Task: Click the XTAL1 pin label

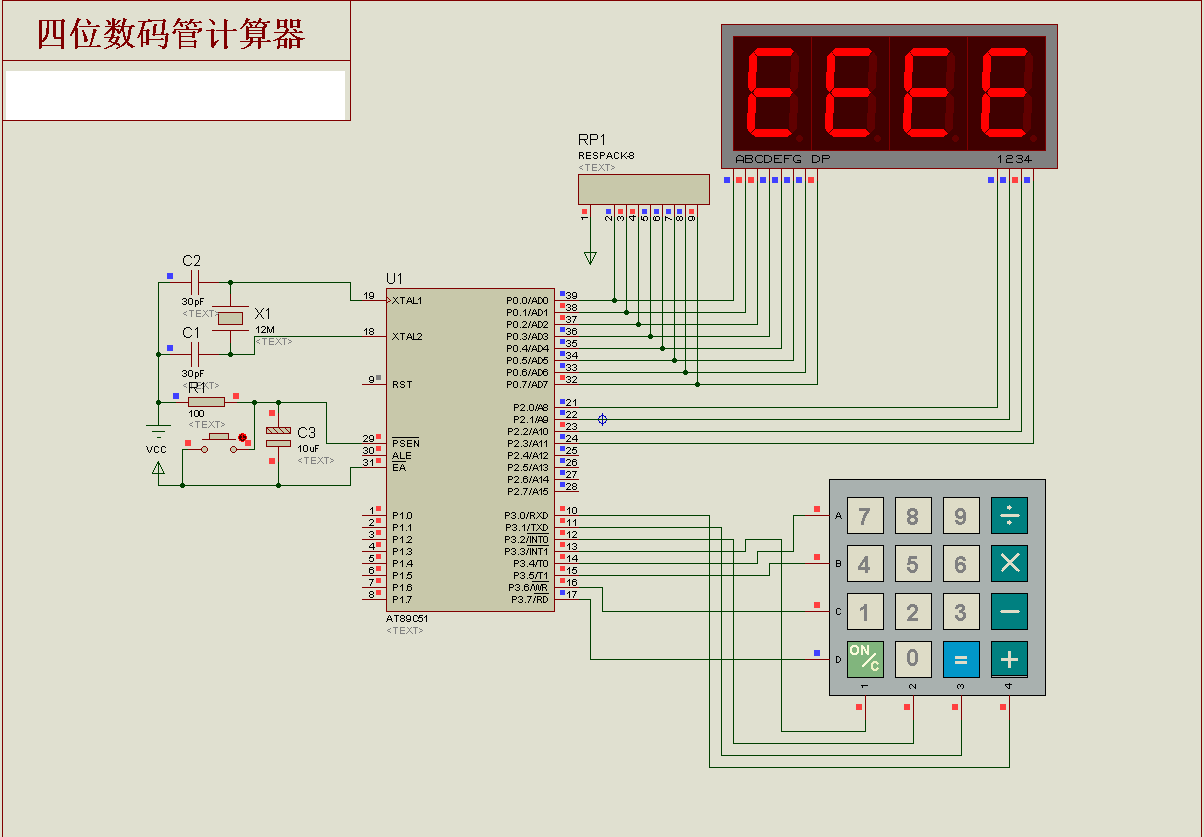Action: 407,300
